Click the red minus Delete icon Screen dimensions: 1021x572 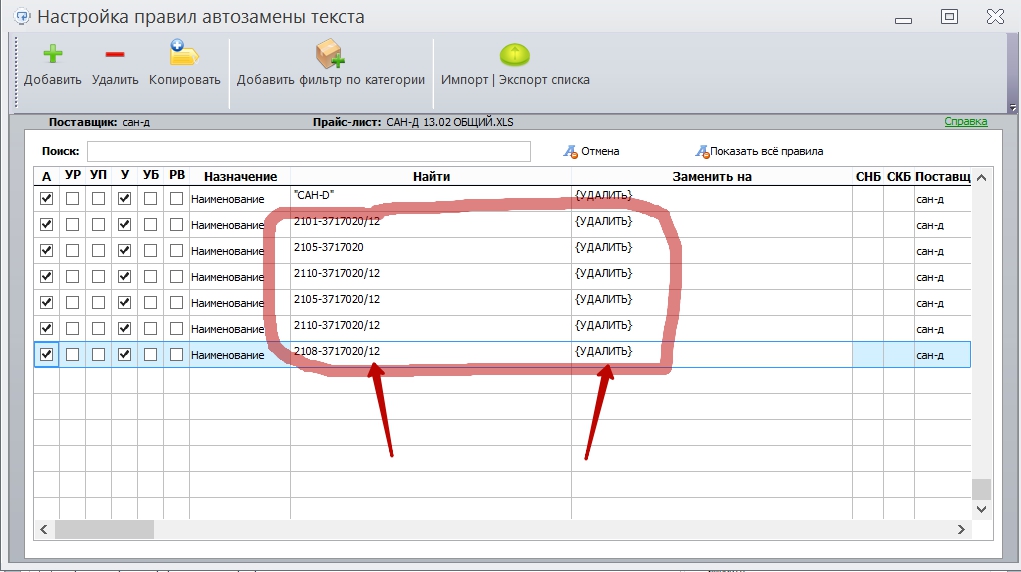coord(115,55)
